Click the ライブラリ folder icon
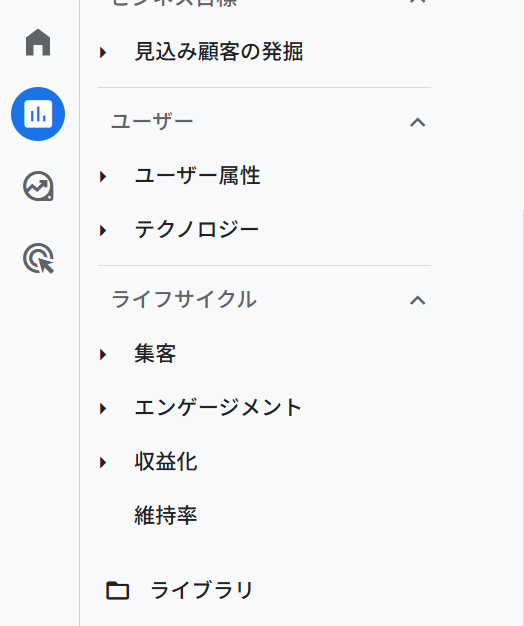524x626 pixels. 118,590
